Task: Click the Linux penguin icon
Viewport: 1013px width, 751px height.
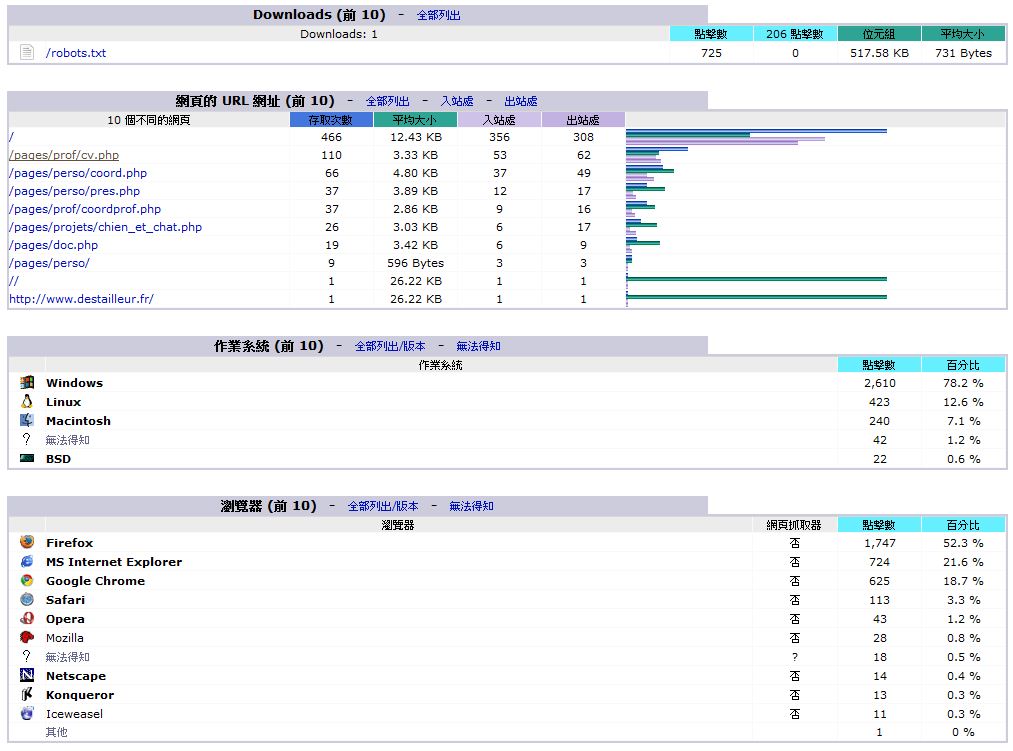Action: coord(27,401)
